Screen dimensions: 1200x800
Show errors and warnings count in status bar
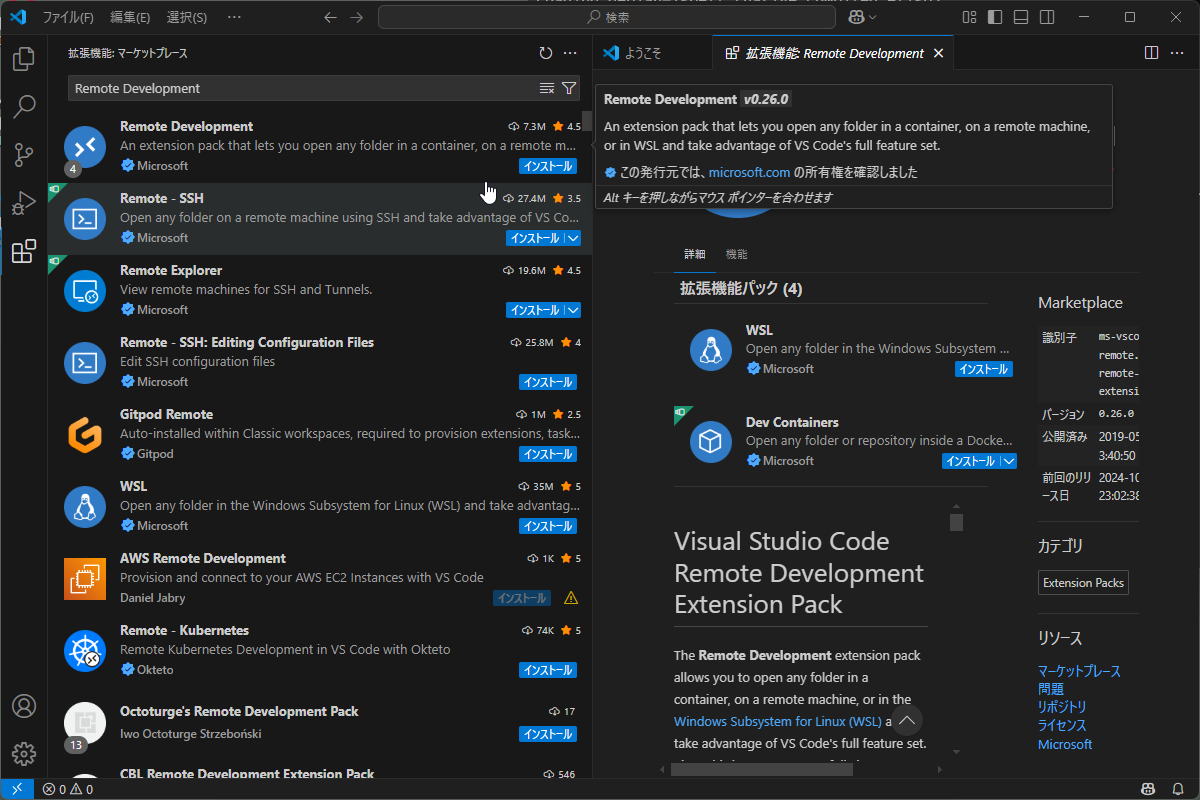[x=67, y=789]
